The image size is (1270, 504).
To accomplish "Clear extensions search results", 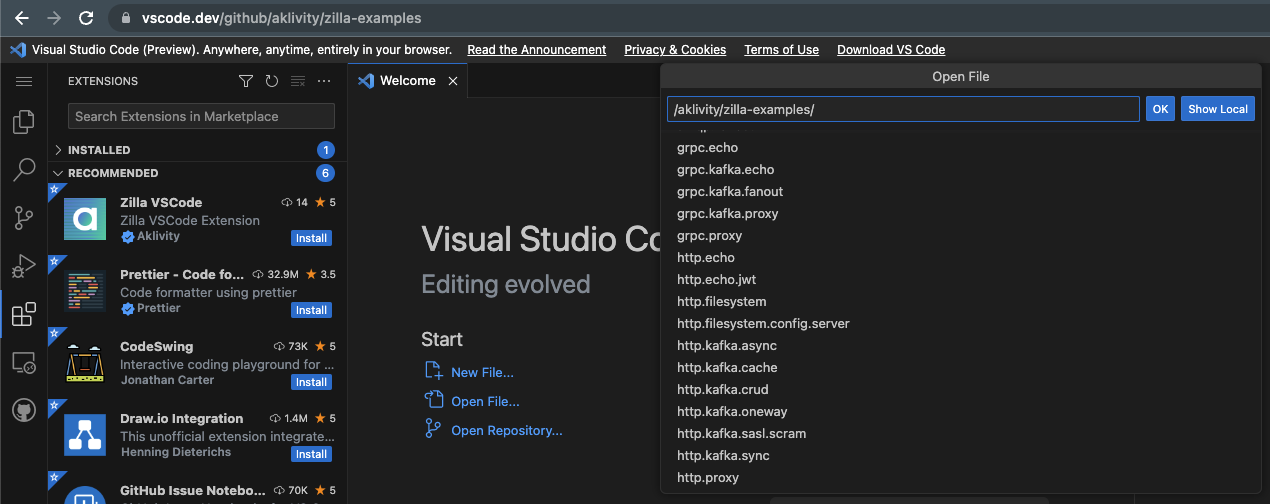I will coord(298,81).
